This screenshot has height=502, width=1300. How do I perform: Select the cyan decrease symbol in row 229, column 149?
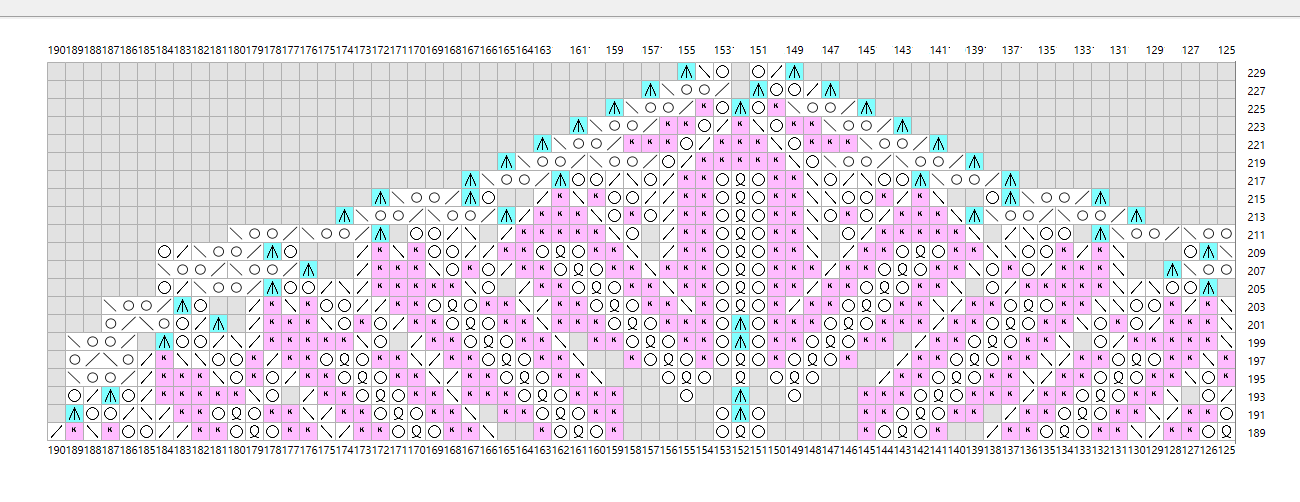tap(794, 72)
